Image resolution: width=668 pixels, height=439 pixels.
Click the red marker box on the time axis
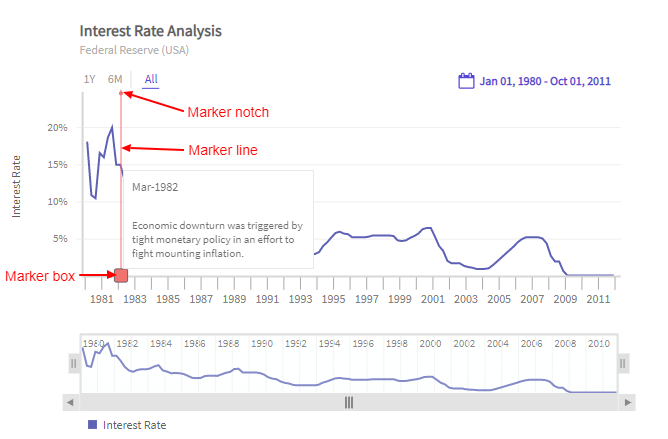pyautogui.click(x=121, y=275)
